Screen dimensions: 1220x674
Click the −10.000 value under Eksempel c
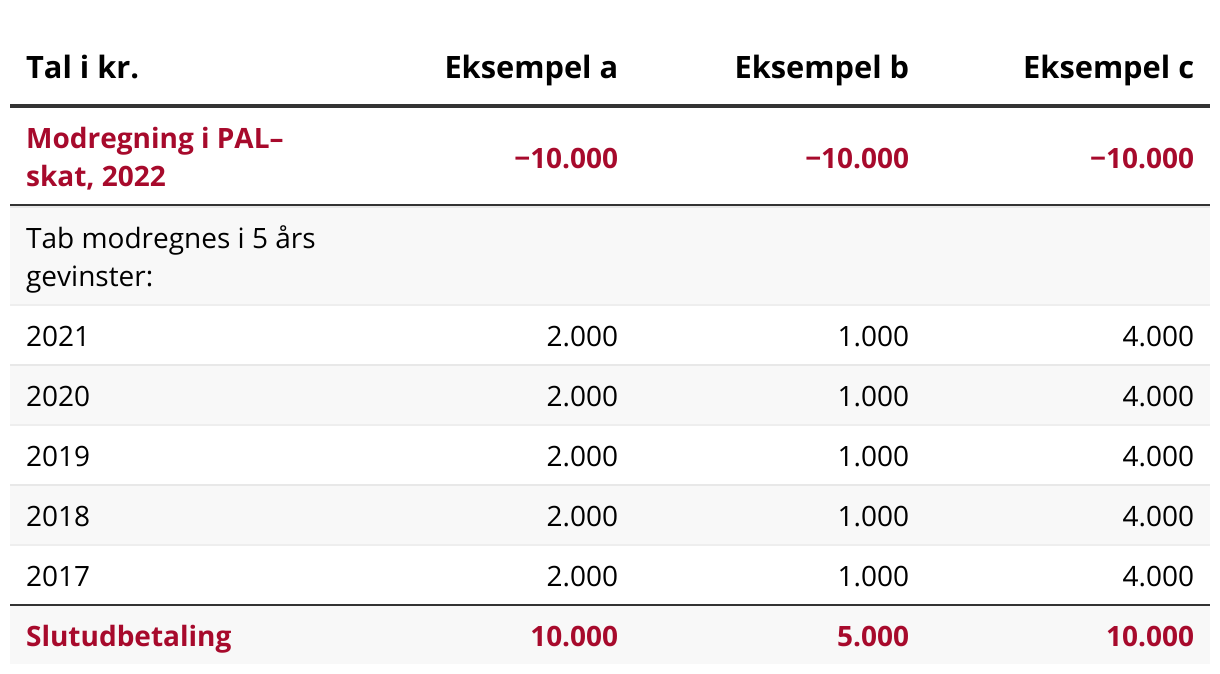[x=1141, y=158]
